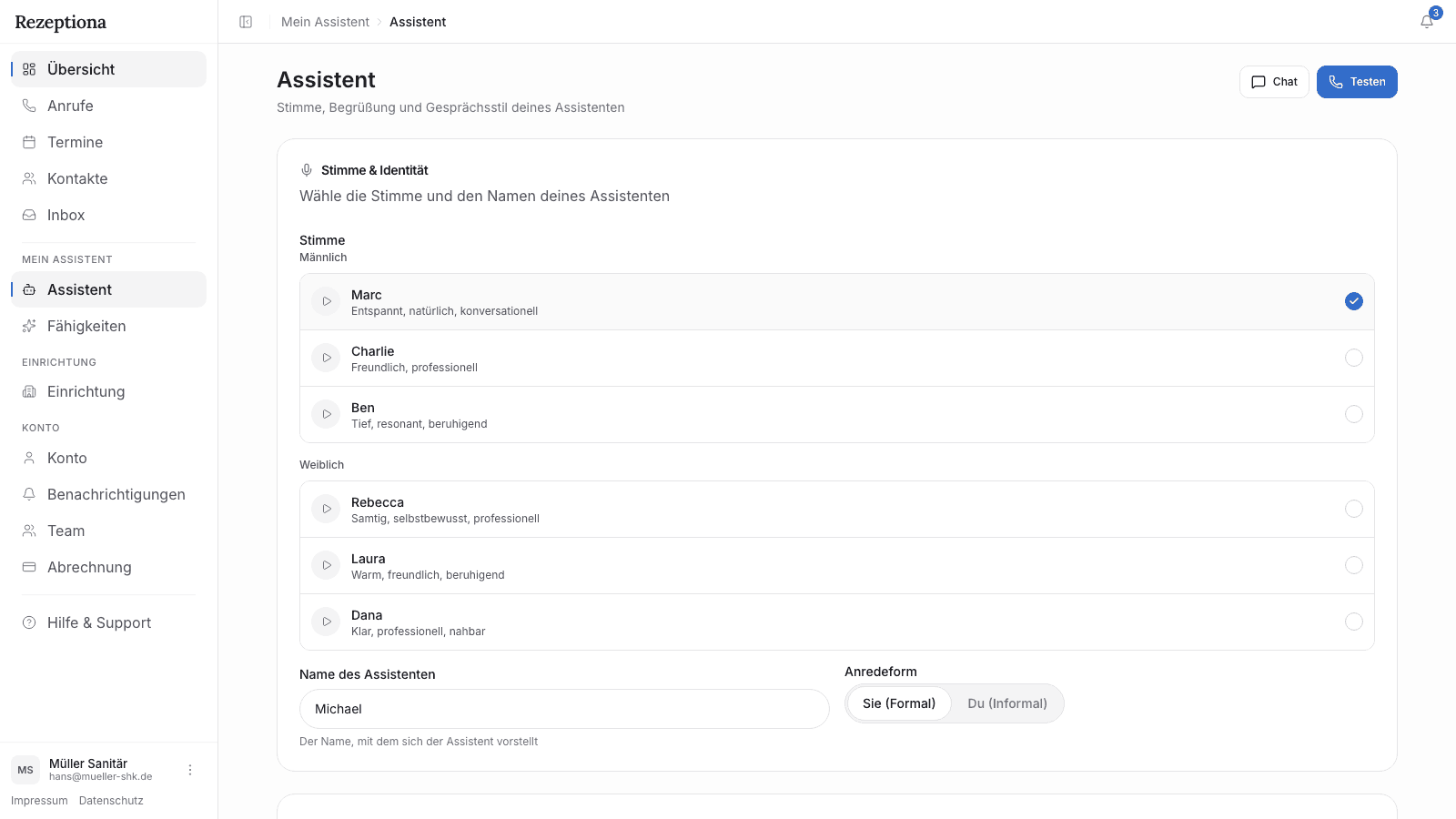Go to the Team page
1456x819 pixels.
click(108, 531)
